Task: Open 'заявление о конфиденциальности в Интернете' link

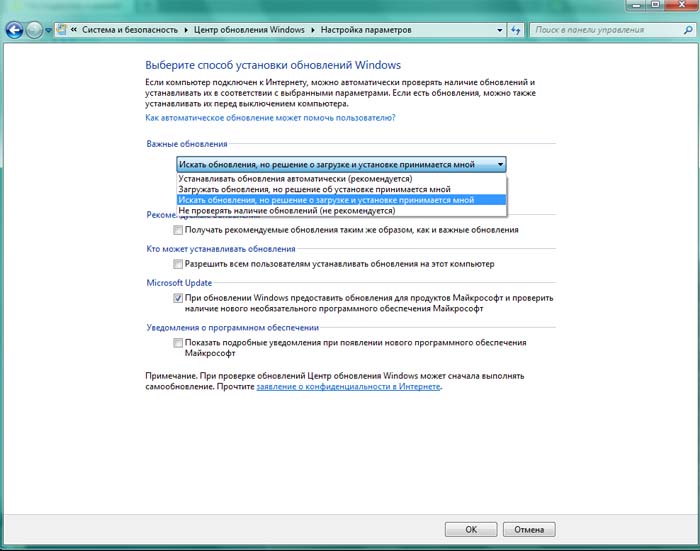Action: coord(348,386)
